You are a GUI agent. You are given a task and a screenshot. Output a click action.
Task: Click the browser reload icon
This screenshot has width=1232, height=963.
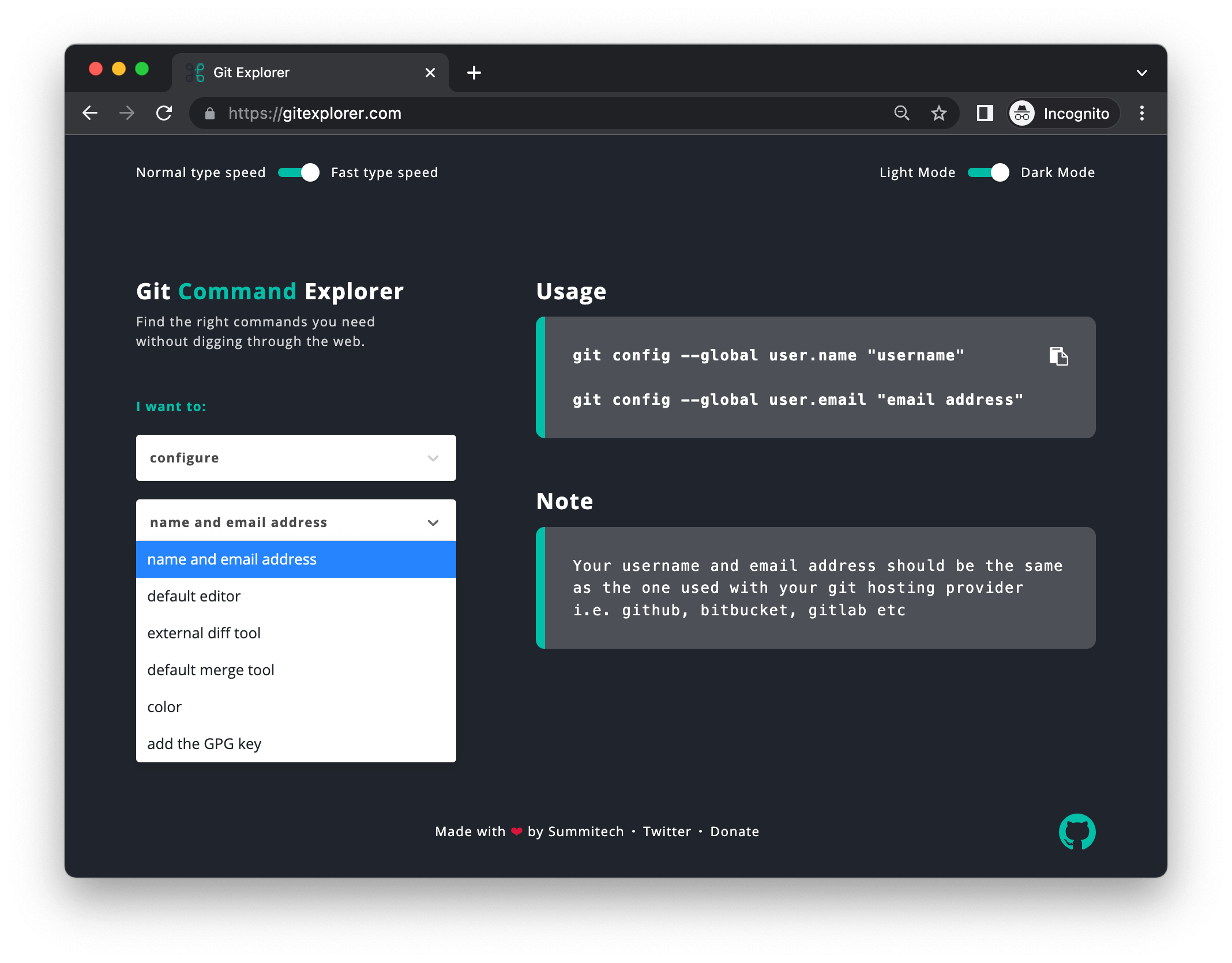[164, 113]
